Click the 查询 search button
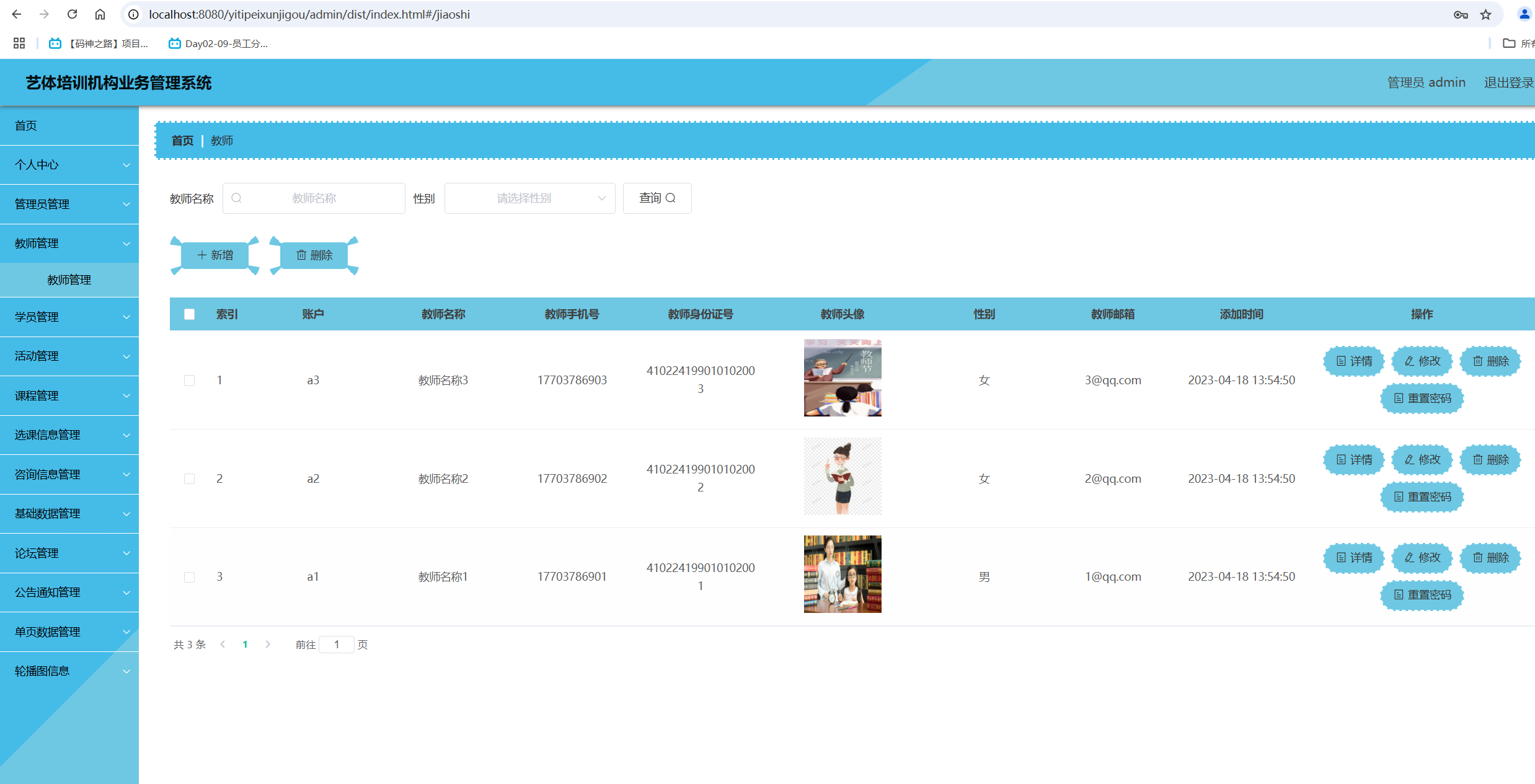 point(657,198)
